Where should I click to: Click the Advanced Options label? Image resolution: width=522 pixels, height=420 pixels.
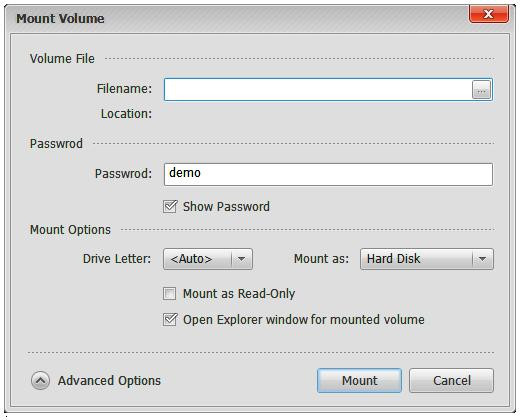click(x=109, y=381)
